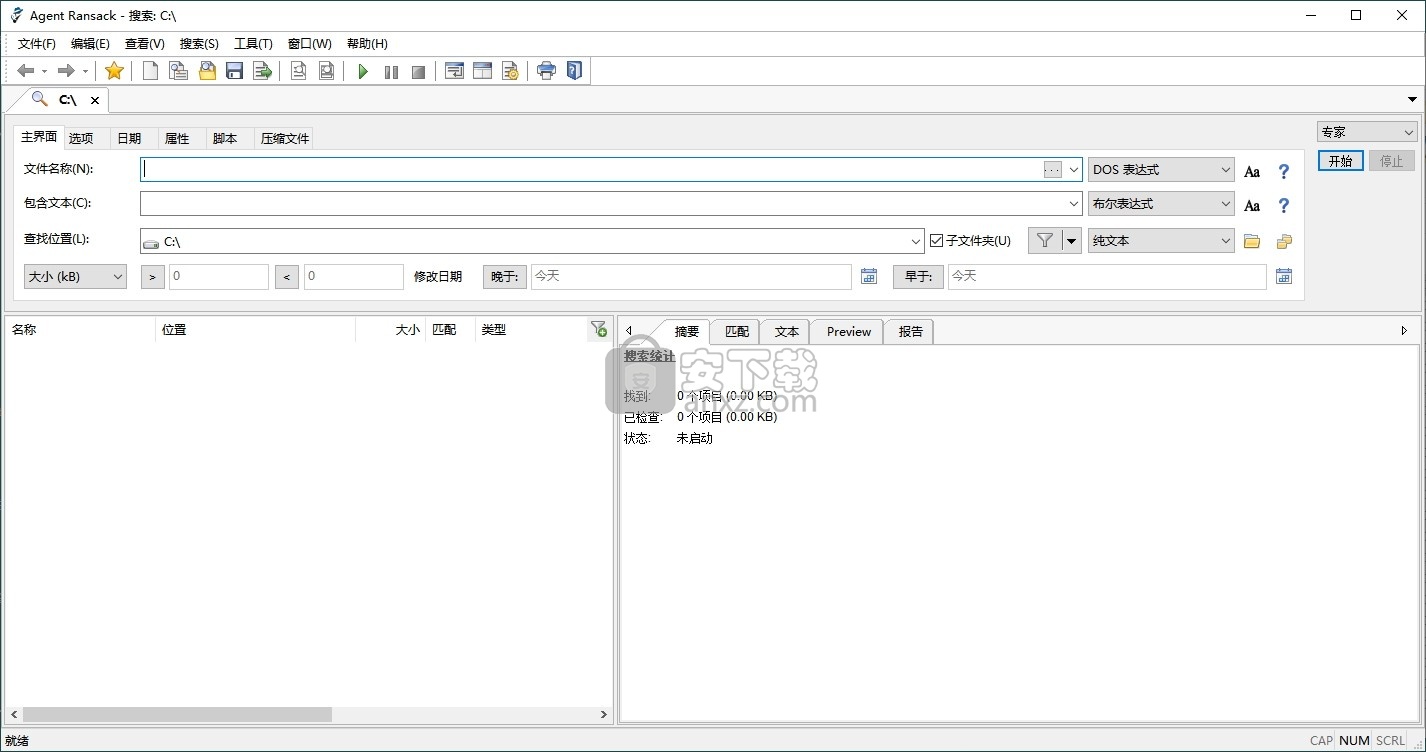Expand 查找位置 C:\ location dropdown

[x=916, y=241]
